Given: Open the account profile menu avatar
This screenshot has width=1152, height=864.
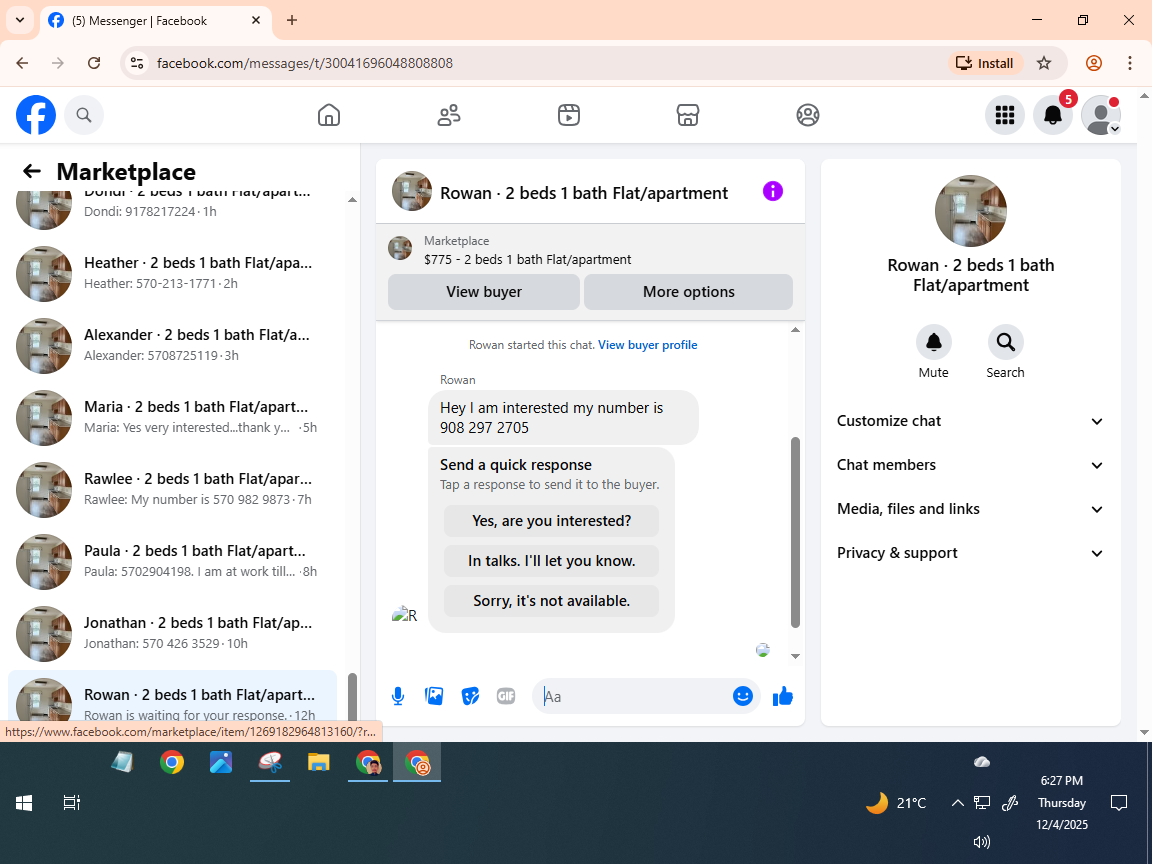Looking at the screenshot, I should pos(1101,115).
